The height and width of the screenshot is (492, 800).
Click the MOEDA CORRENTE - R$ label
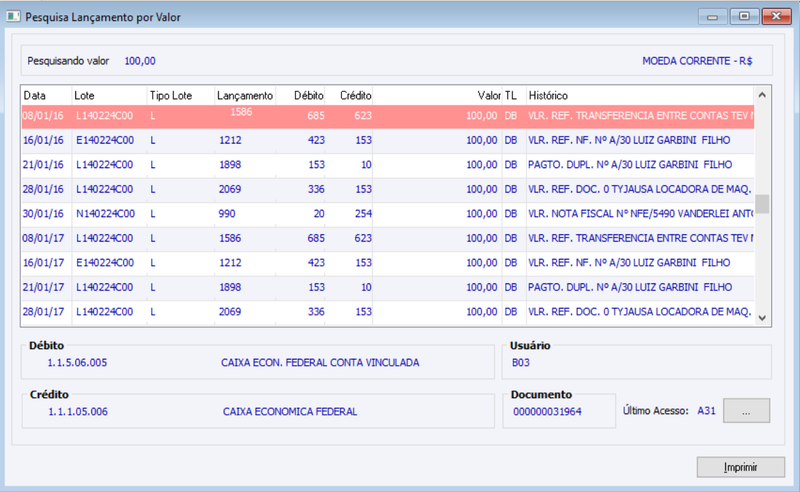pos(697,61)
